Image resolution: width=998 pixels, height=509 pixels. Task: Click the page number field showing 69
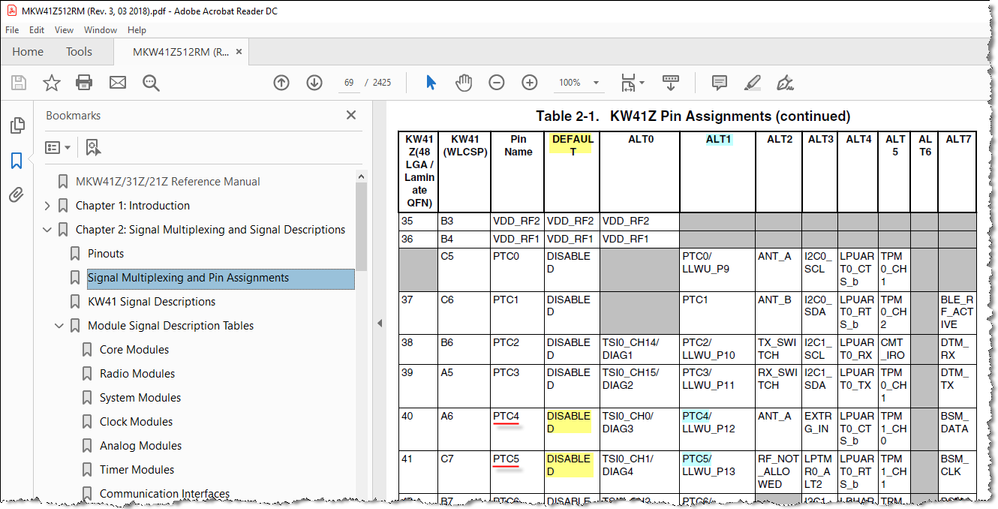point(349,83)
